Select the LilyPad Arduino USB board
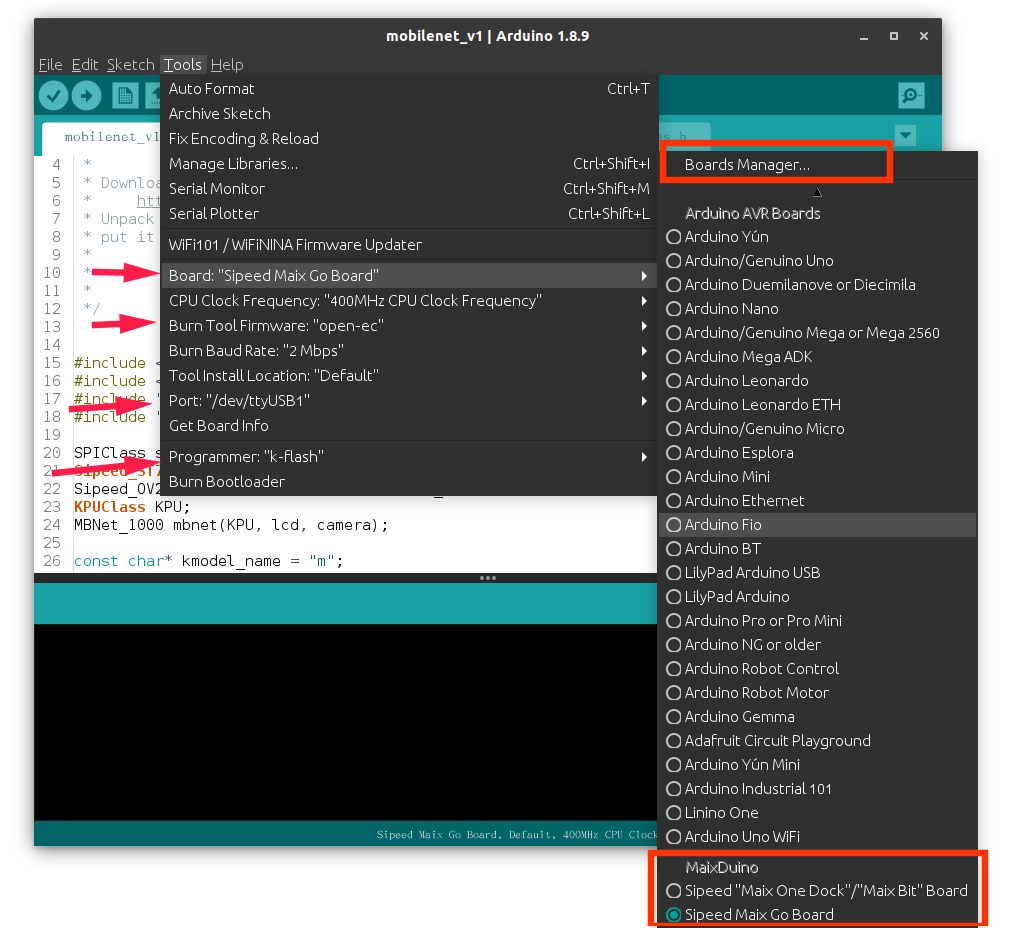Image resolution: width=1019 pixels, height=928 pixels. pos(818,573)
